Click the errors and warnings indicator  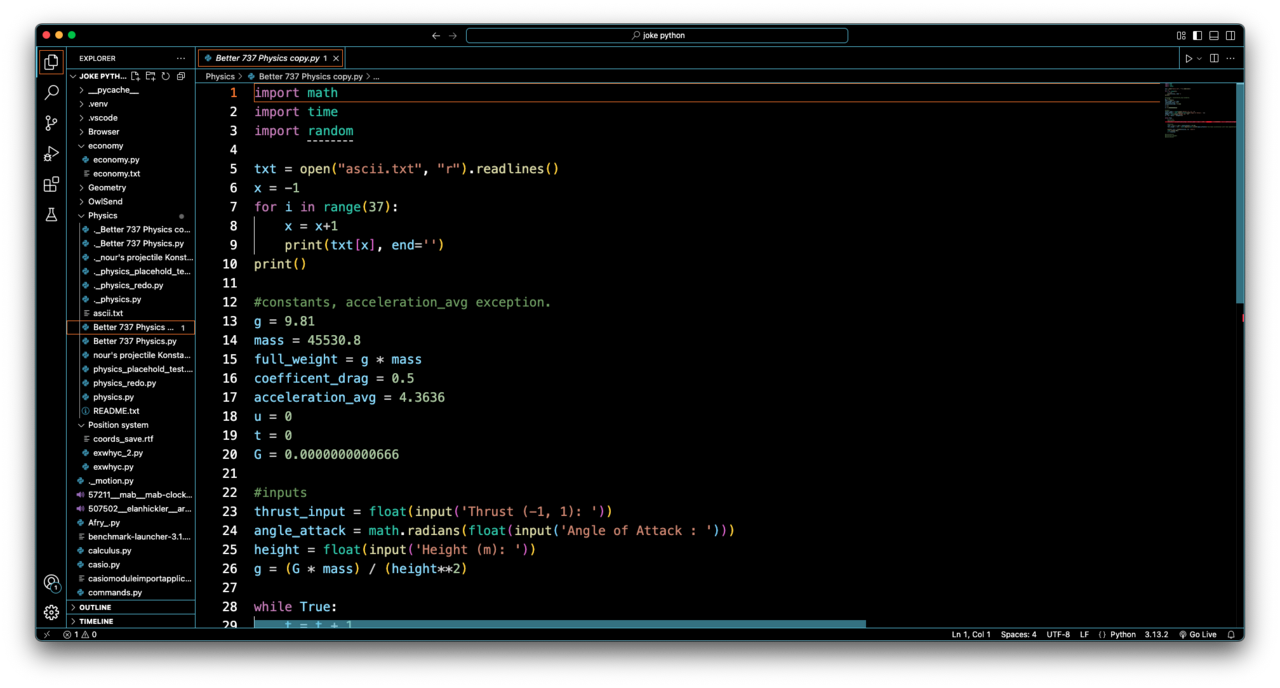(80, 634)
